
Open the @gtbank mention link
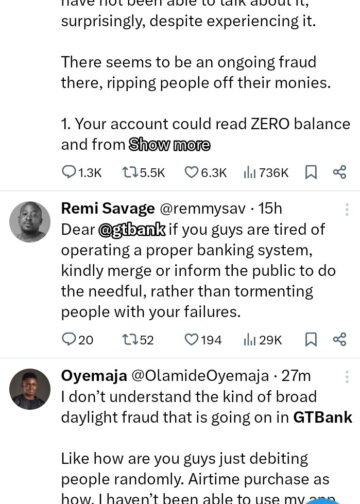[132, 230]
